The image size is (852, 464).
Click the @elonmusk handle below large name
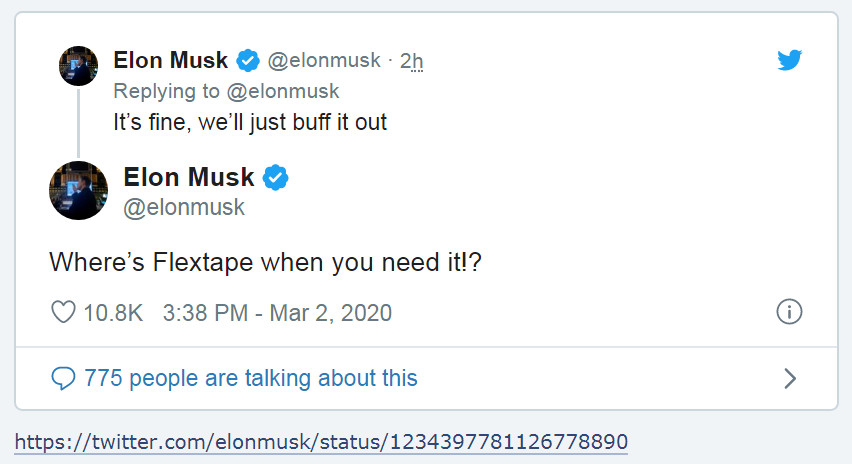[x=184, y=207]
